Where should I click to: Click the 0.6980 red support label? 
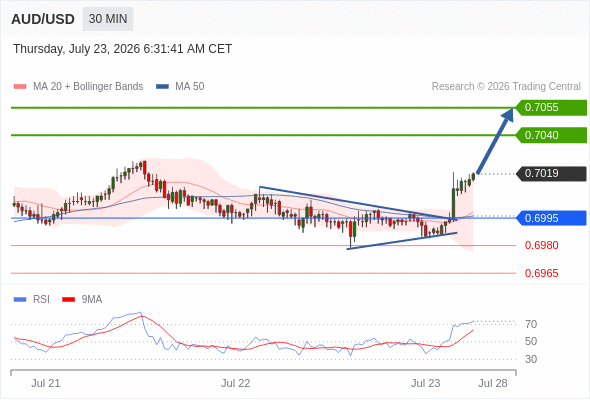pos(541,245)
